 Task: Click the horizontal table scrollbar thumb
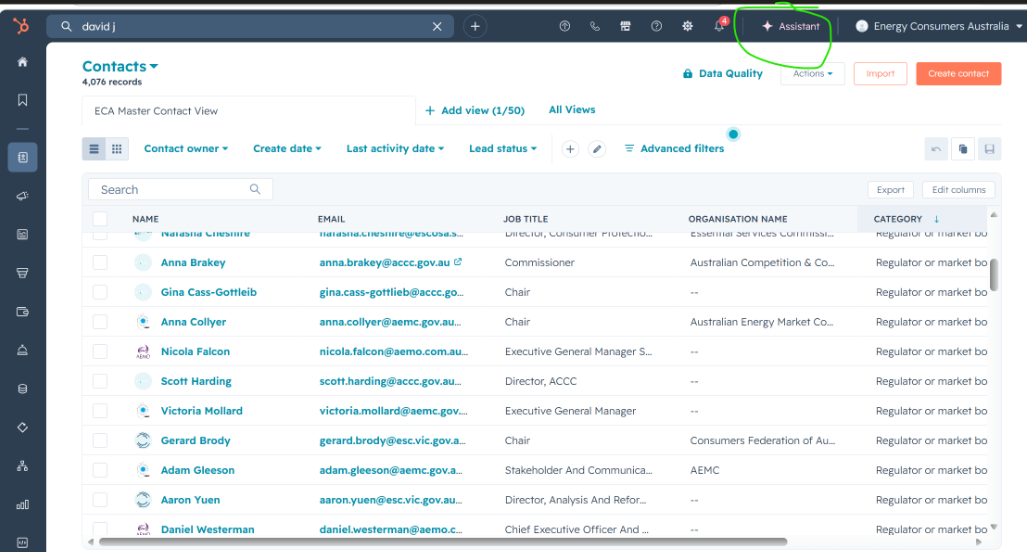[443, 542]
